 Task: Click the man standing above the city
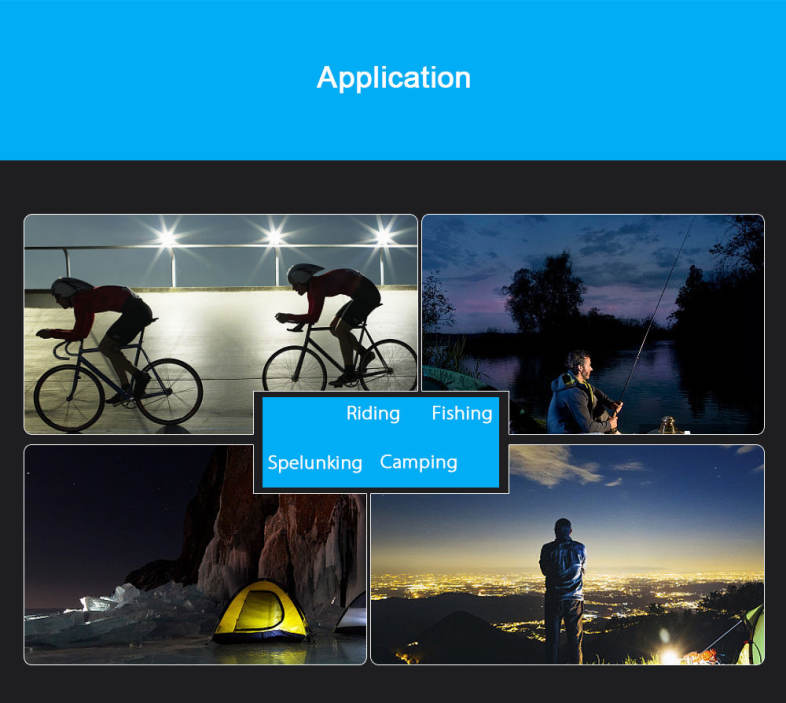click(x=563, y=585)
